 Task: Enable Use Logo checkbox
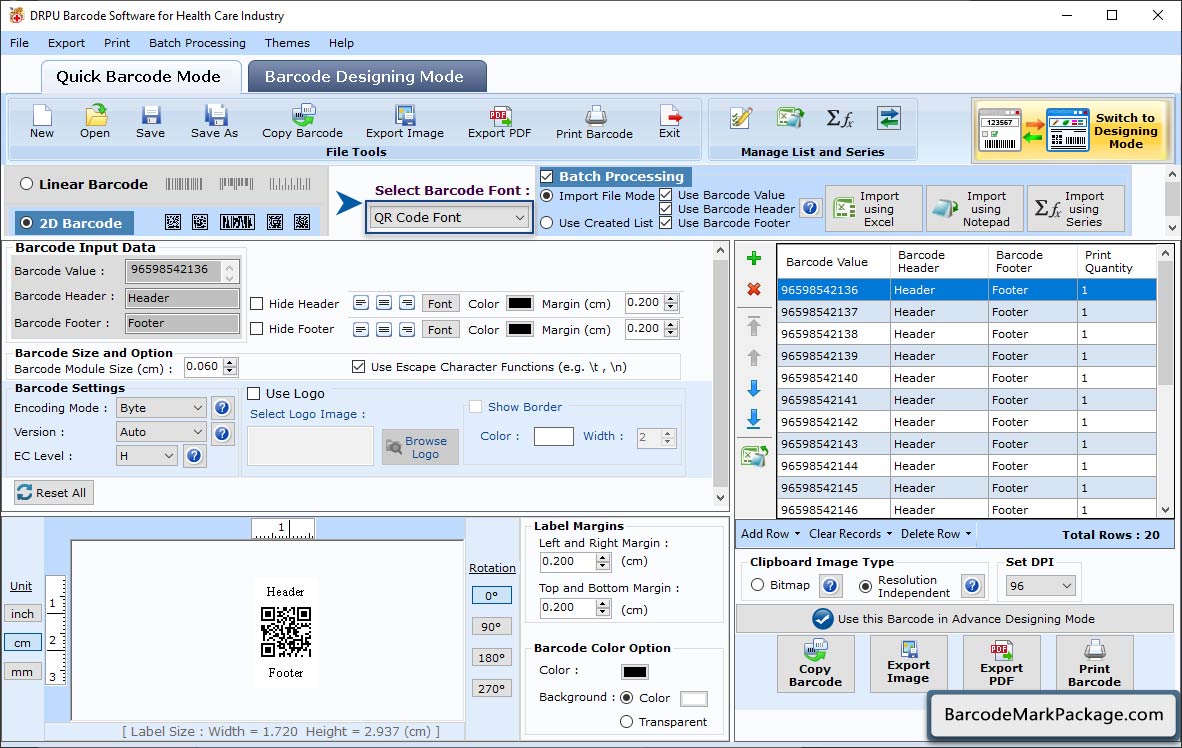pos(254,394)
